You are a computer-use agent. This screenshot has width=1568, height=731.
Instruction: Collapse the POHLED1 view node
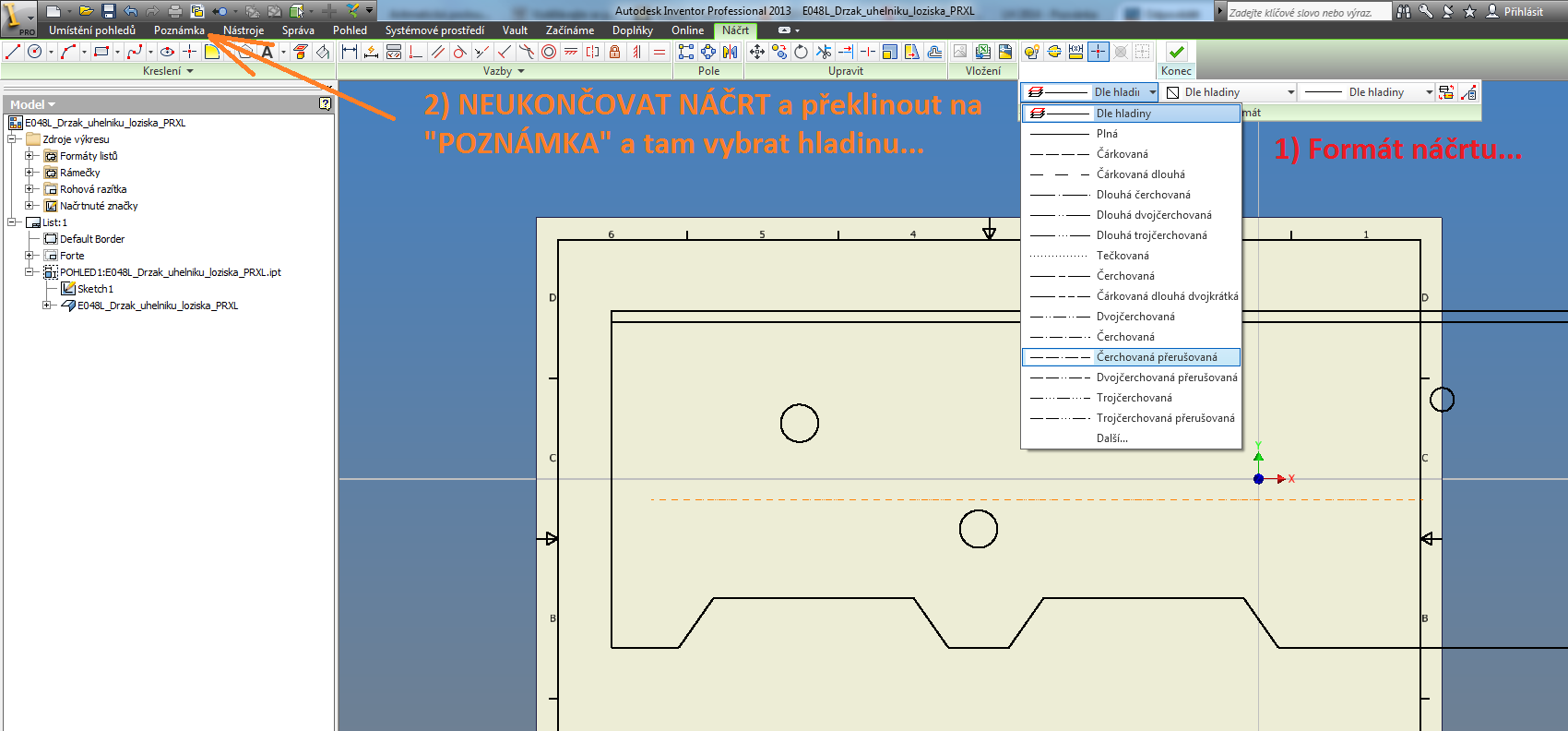[30, 272]
